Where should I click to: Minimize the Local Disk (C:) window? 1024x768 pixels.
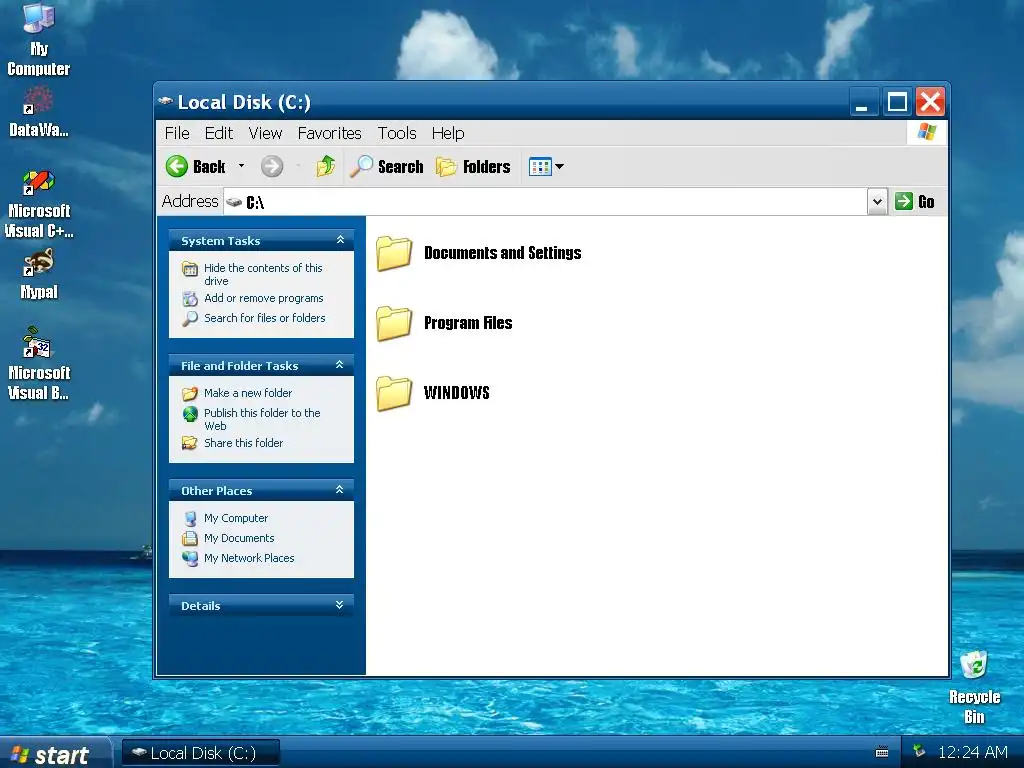click(x=862, y=102)
